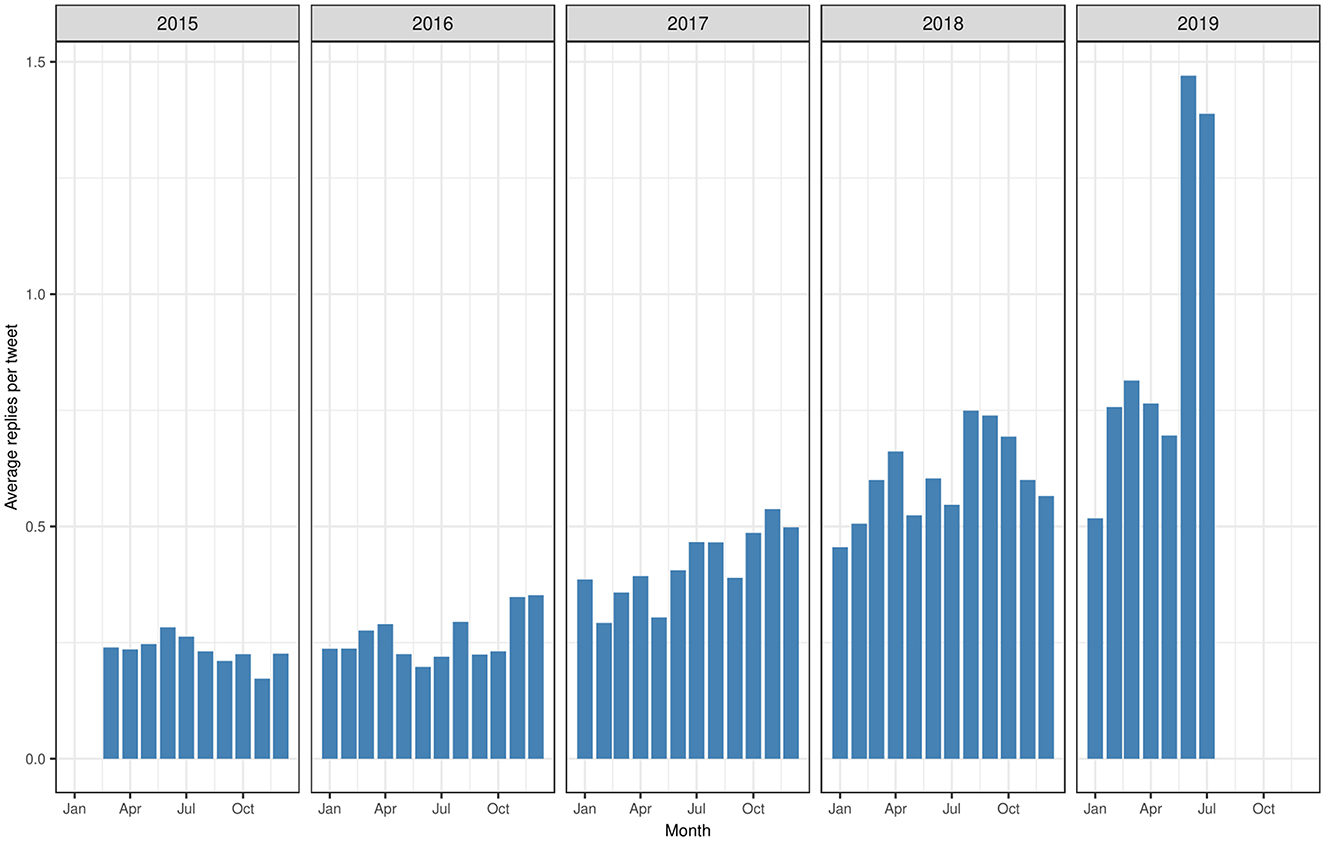This screenshot has height=841, width=1325.
Task: Click the 2019 facet header
Action: pyautogui.click(x=1197, y=23)
